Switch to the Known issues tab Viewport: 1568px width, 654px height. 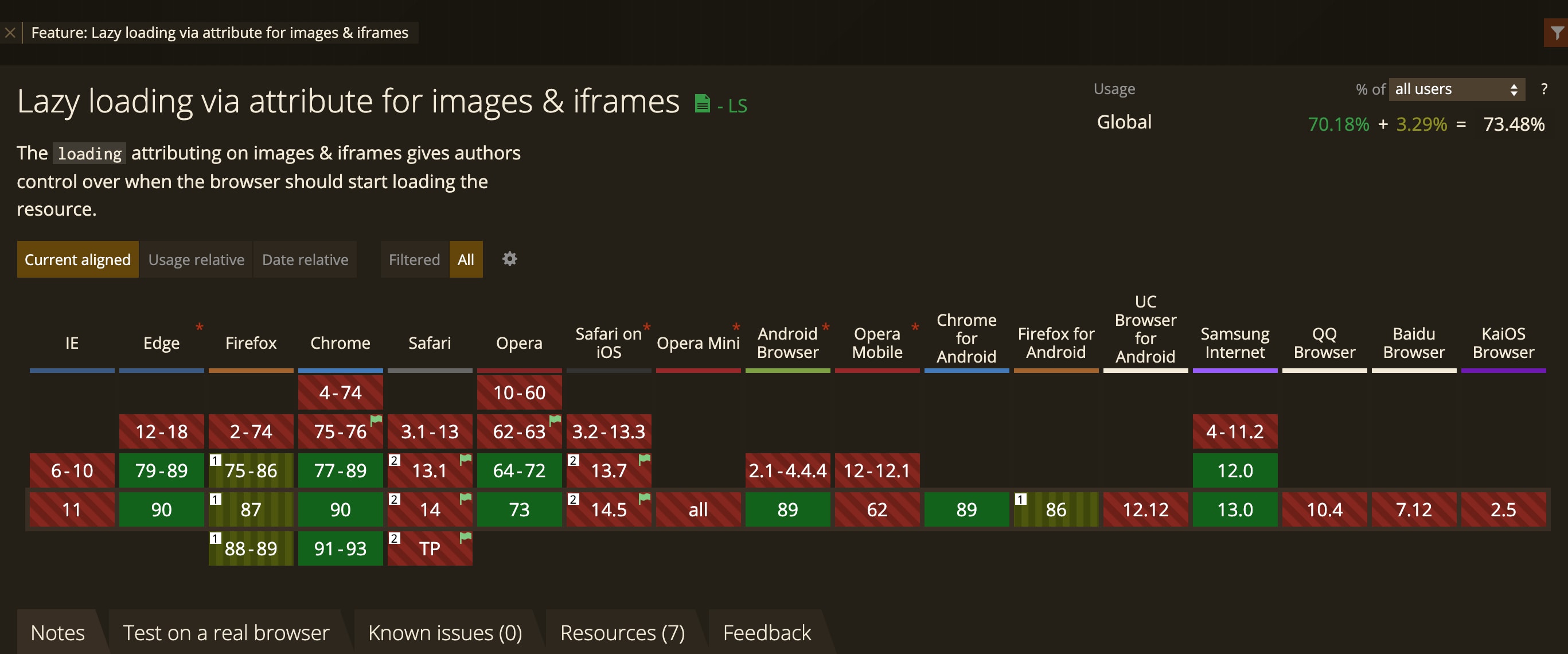coord(444,632)
